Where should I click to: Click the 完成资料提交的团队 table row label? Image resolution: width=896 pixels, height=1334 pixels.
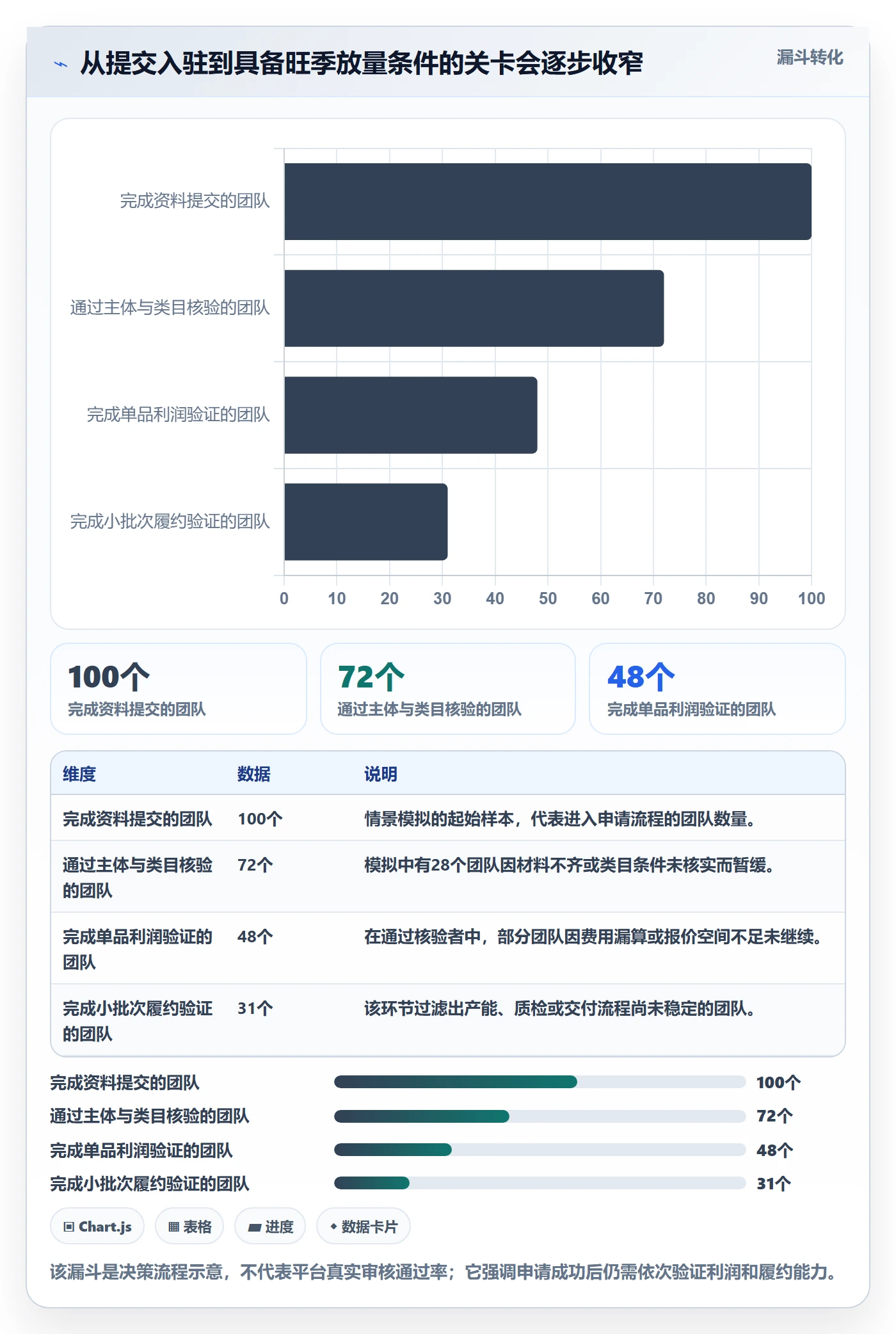[x=138, y=819]
